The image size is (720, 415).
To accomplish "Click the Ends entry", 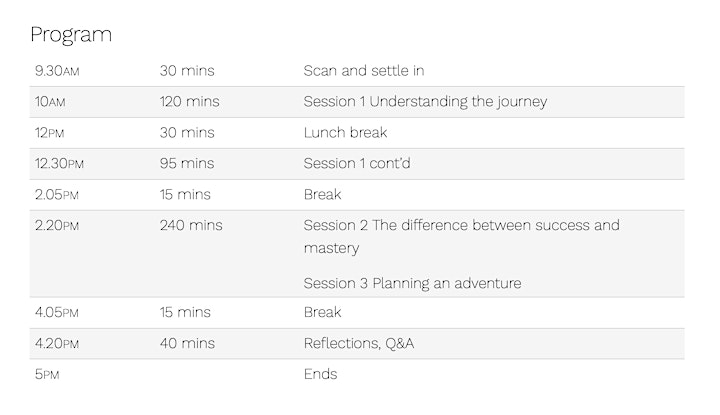I will (321, 374).
